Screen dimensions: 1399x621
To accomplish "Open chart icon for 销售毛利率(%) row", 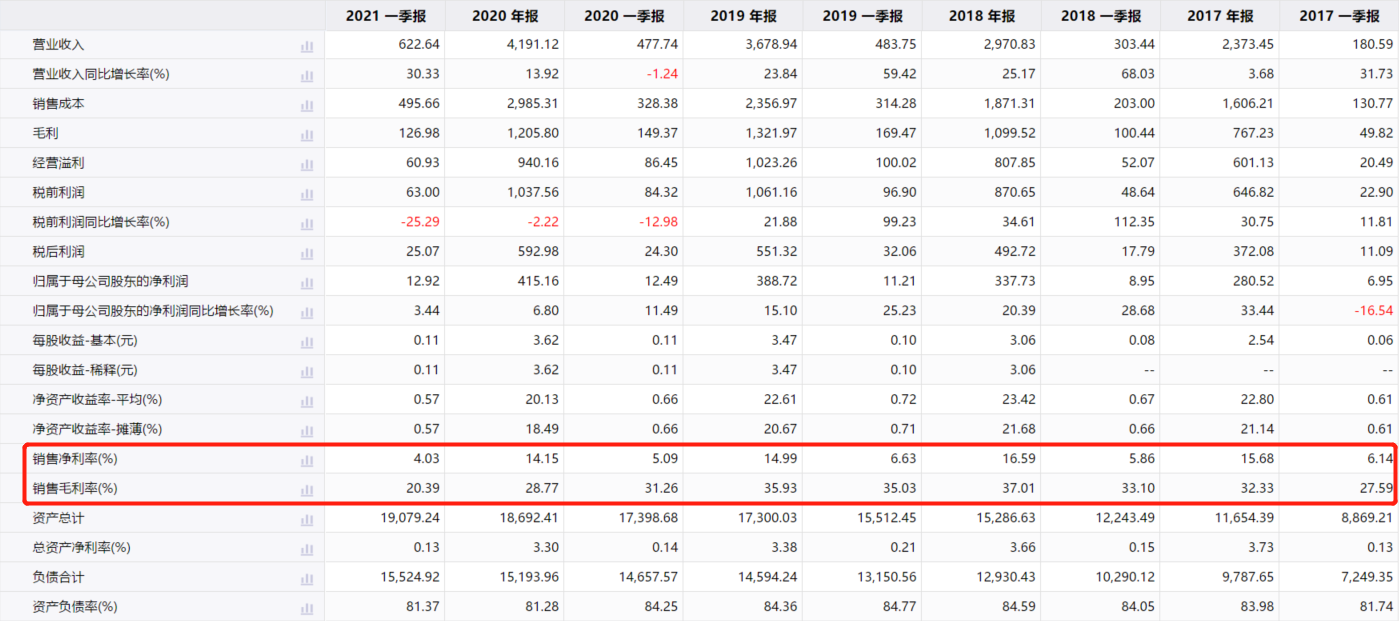I will click(307, 490).
